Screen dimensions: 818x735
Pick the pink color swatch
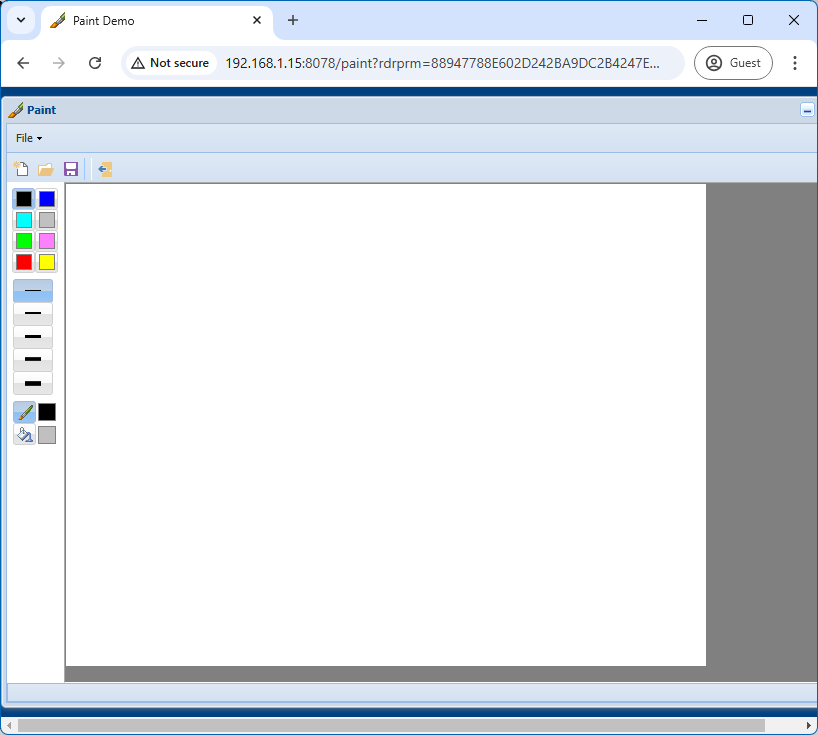pos(47,241)
